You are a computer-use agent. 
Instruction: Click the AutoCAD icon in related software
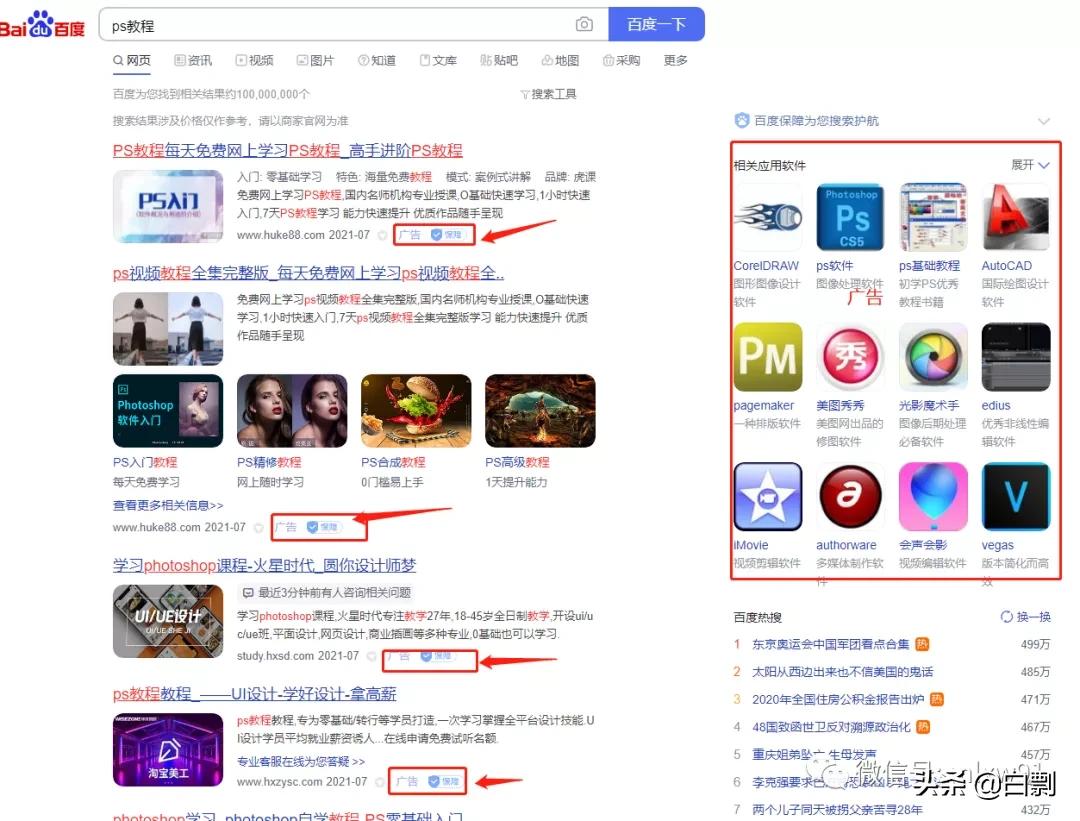coord(1015,216)
